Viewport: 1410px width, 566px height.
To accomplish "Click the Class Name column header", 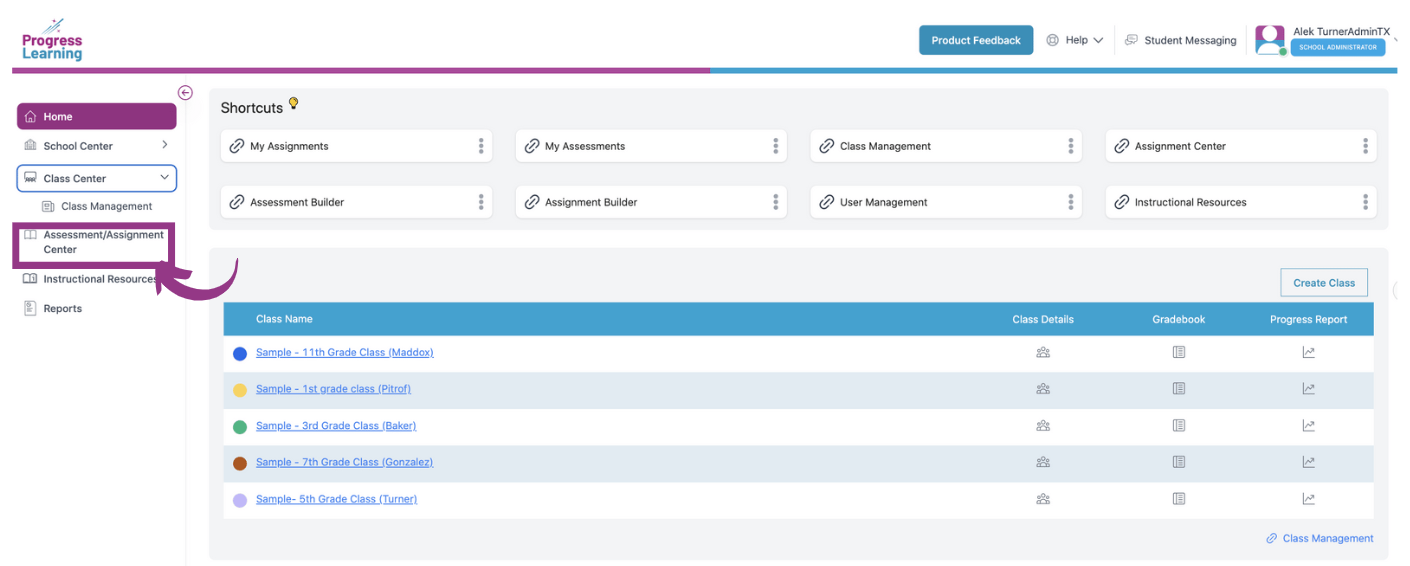I will [284, 319].
